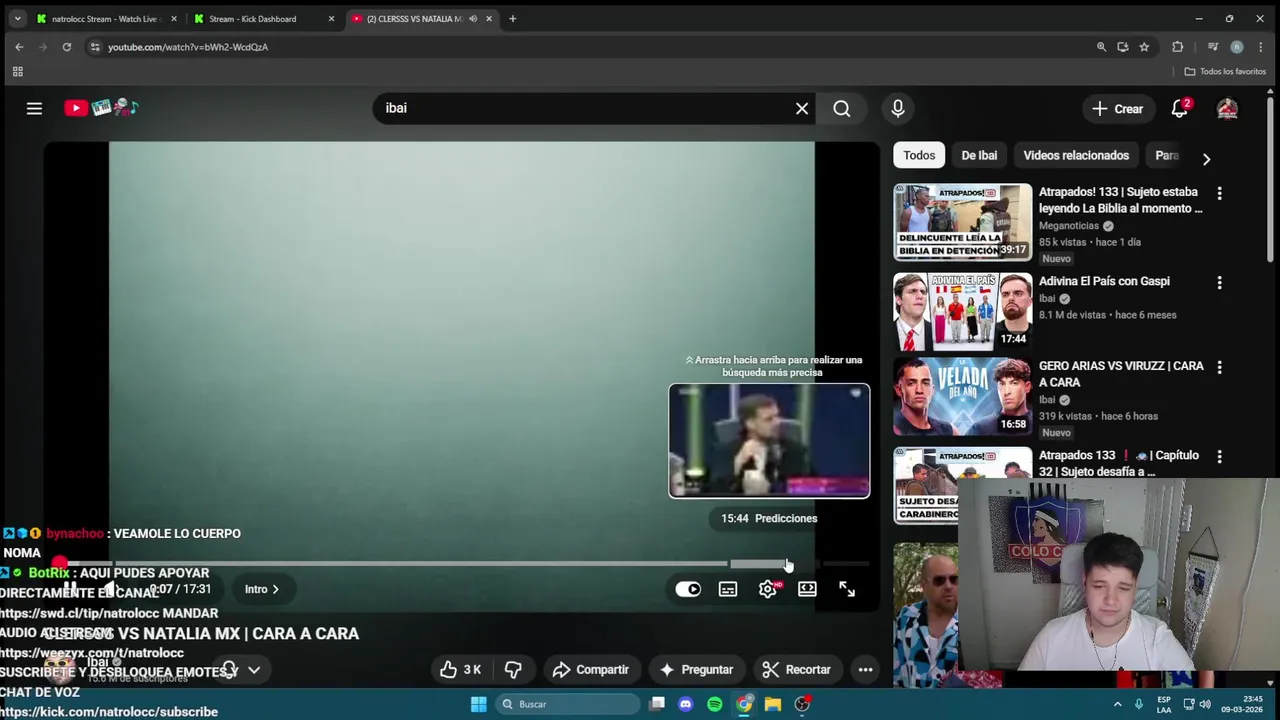Enter fullscreen mode
Viewport: 1280px width, 720px height.
point(847,590)
